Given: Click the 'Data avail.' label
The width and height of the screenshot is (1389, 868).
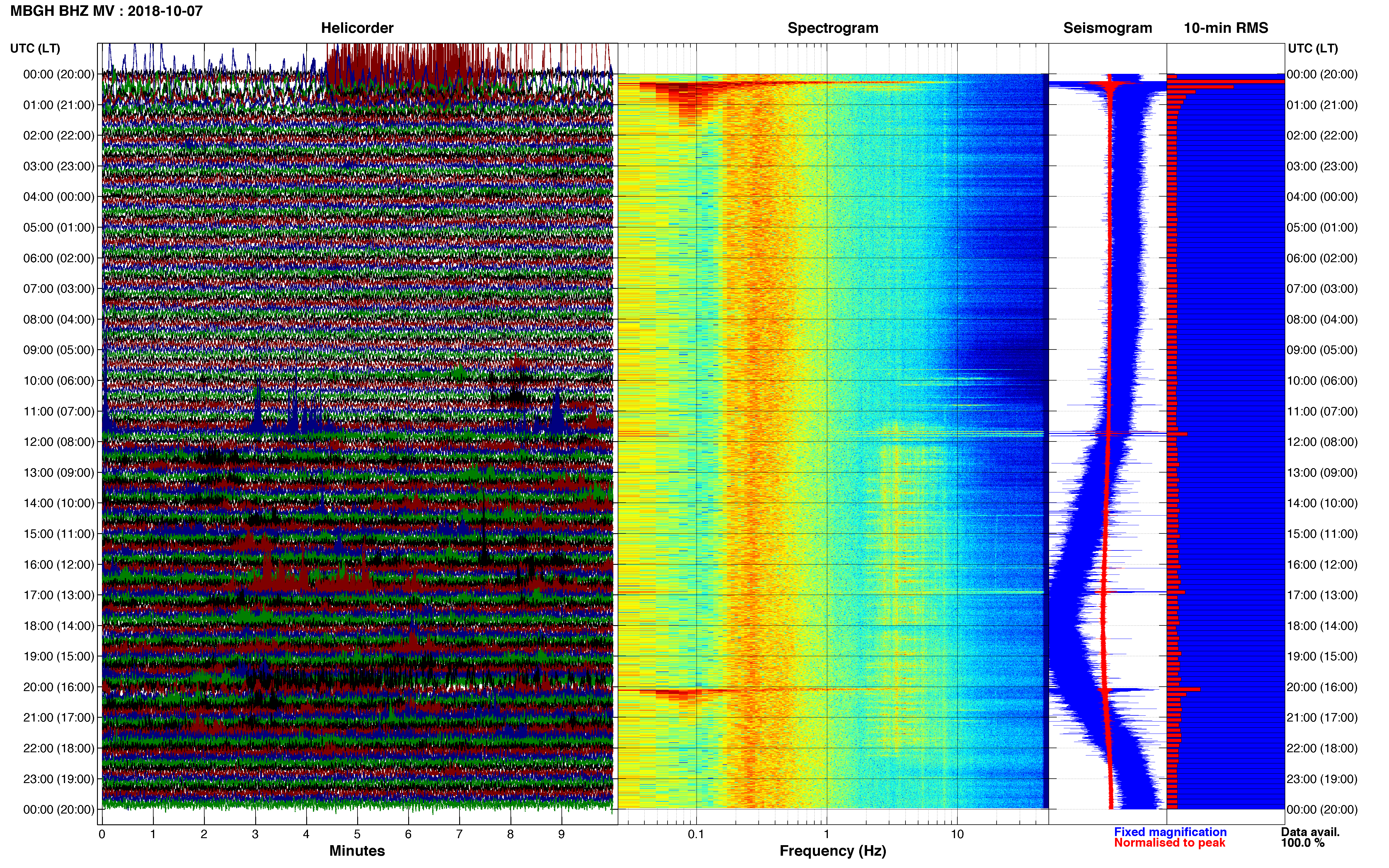Looking at the screenshot, I should point(1310,832).
